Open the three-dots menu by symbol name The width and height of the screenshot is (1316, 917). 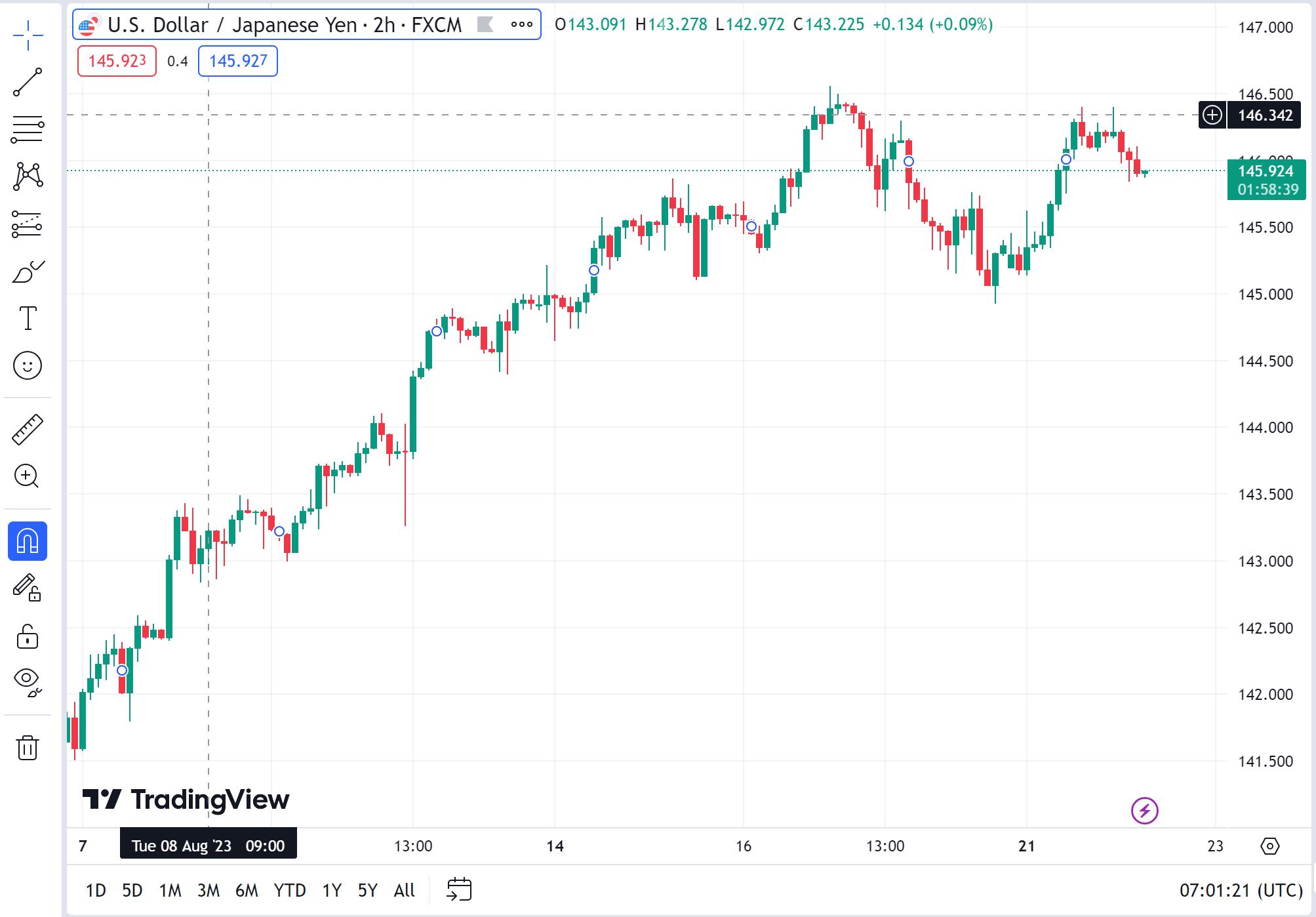(521, 24)
